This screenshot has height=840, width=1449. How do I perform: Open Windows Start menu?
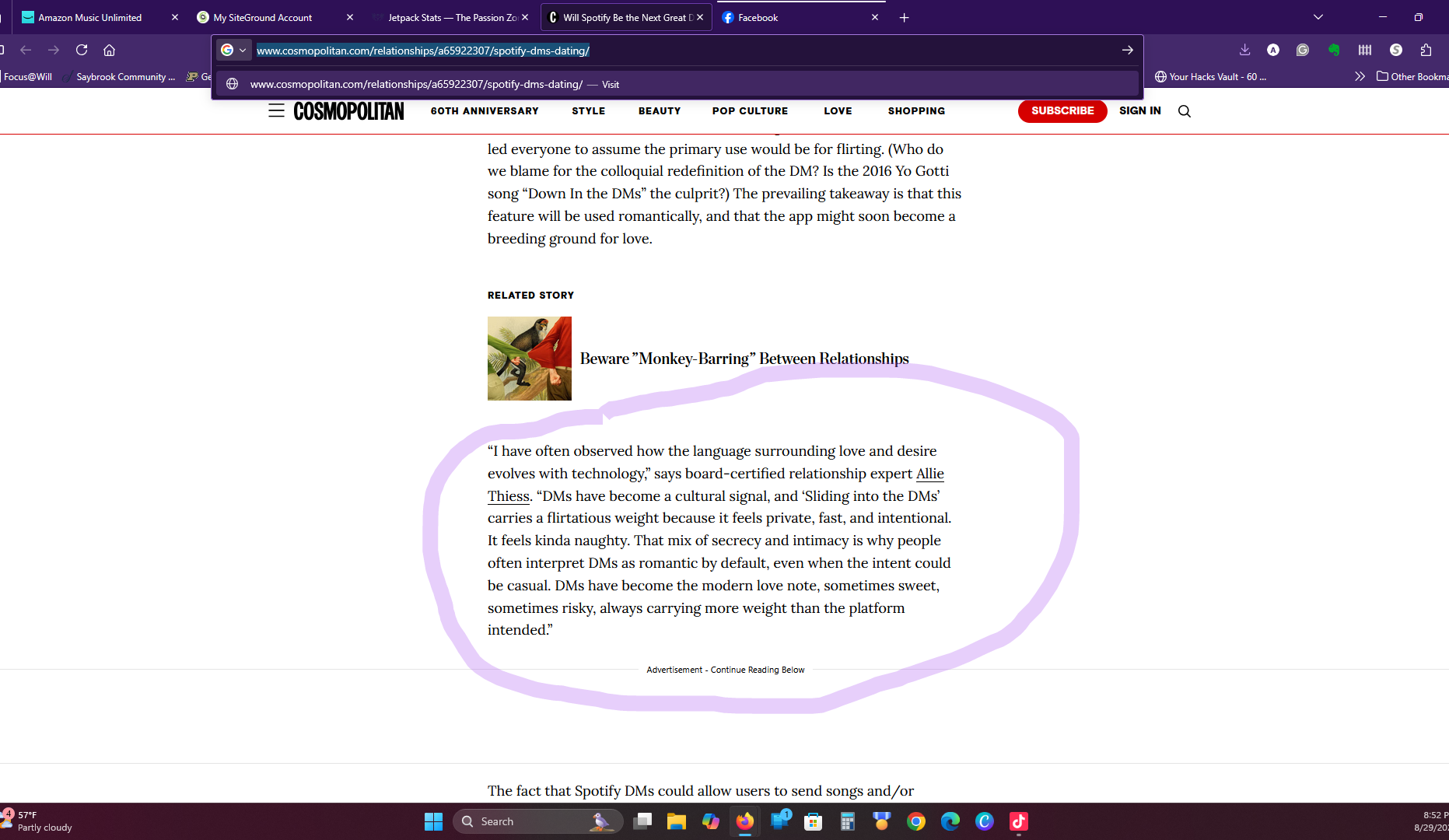coord(433,821)
